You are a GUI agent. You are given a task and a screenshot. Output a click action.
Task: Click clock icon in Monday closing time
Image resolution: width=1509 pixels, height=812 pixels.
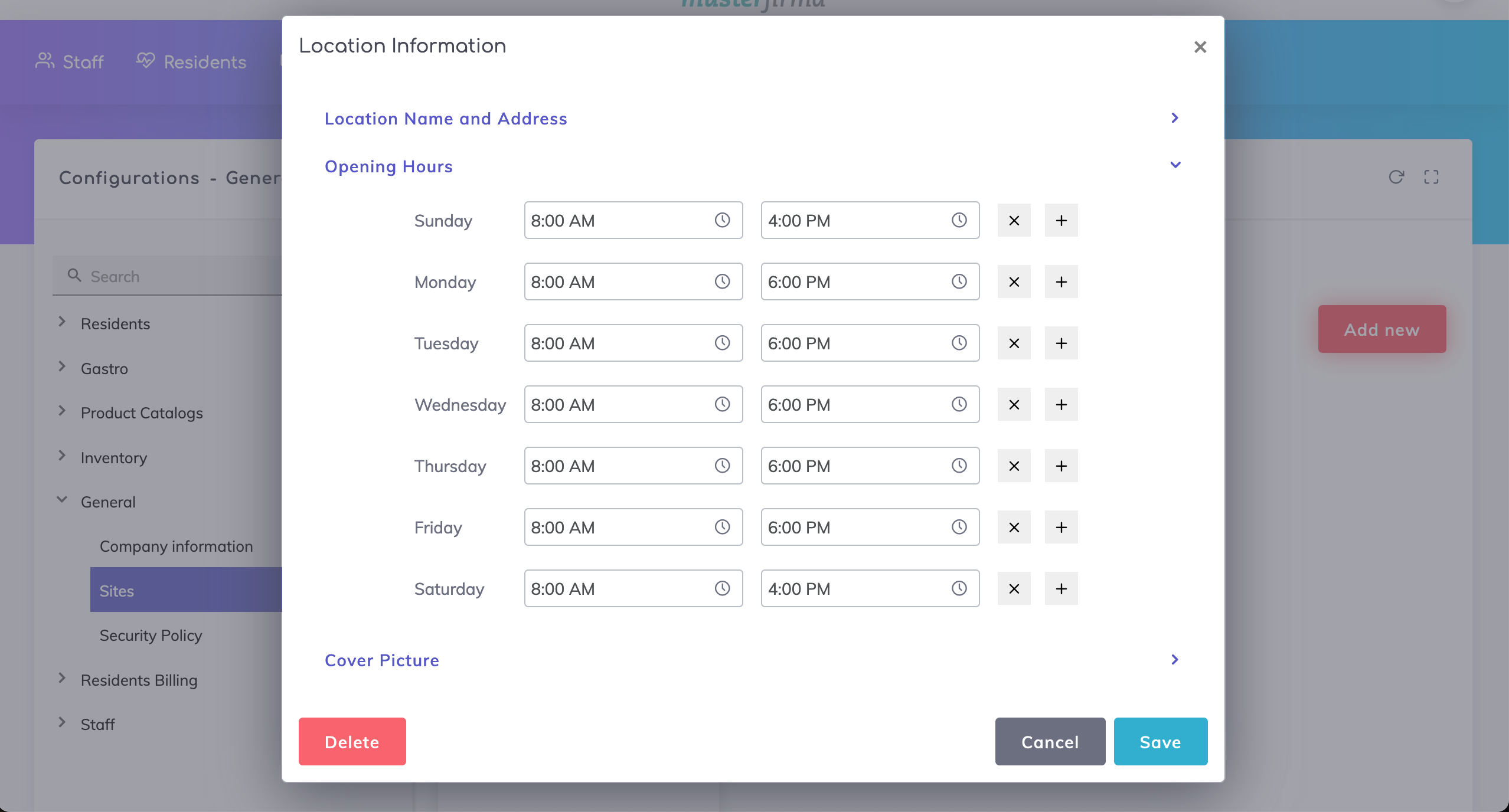point(959,281)
